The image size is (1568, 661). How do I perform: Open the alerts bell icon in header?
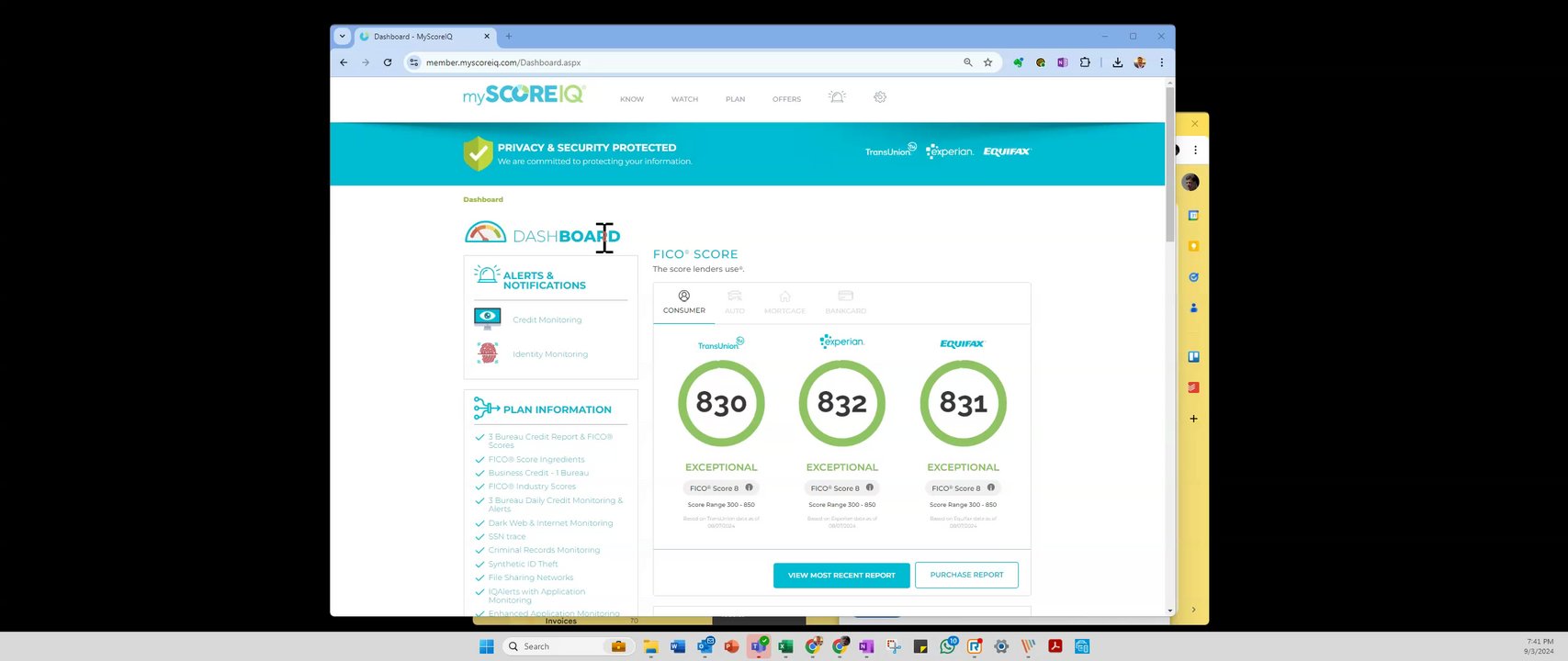837,97
